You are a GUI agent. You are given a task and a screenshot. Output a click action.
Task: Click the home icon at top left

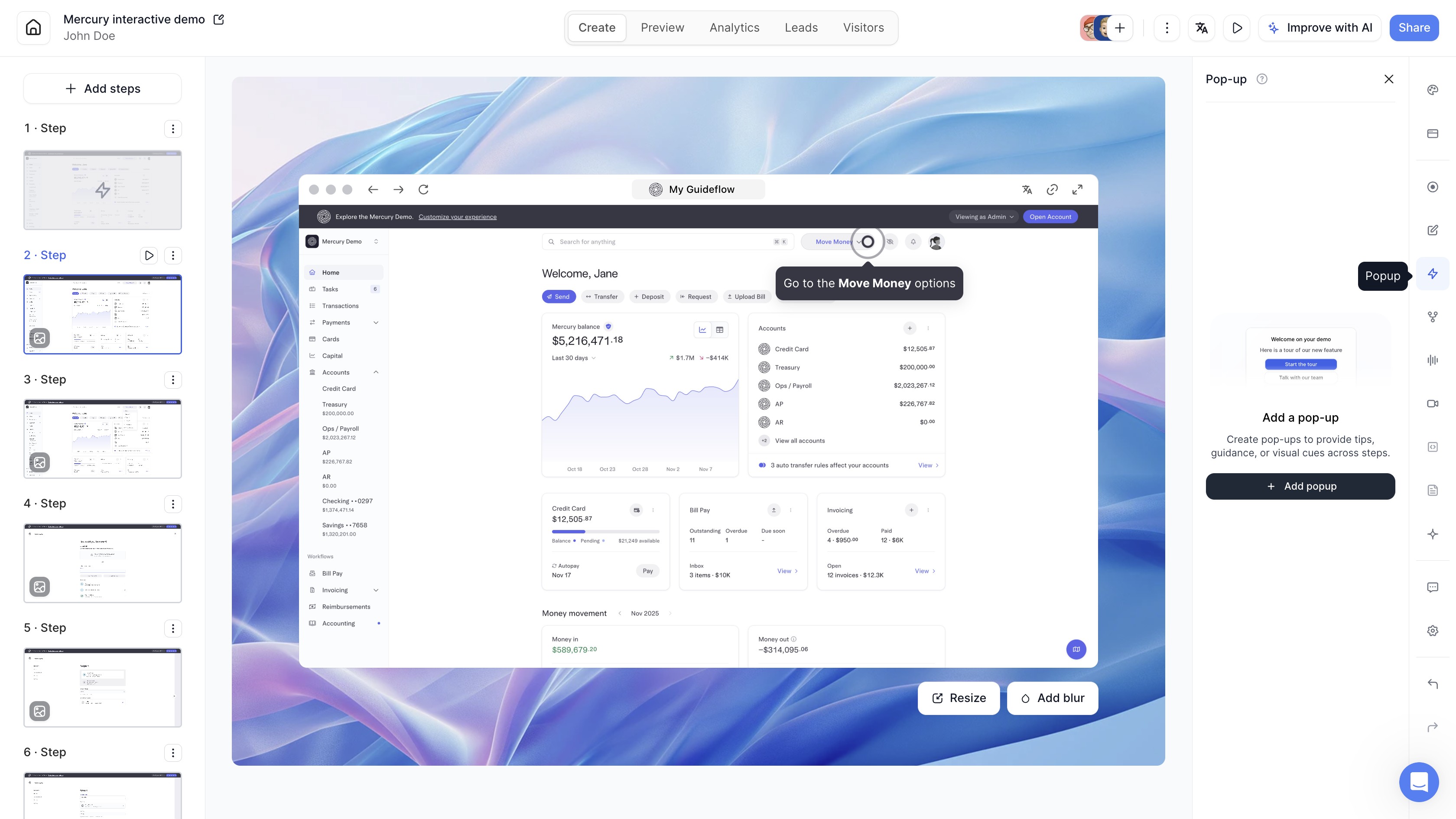33,28
